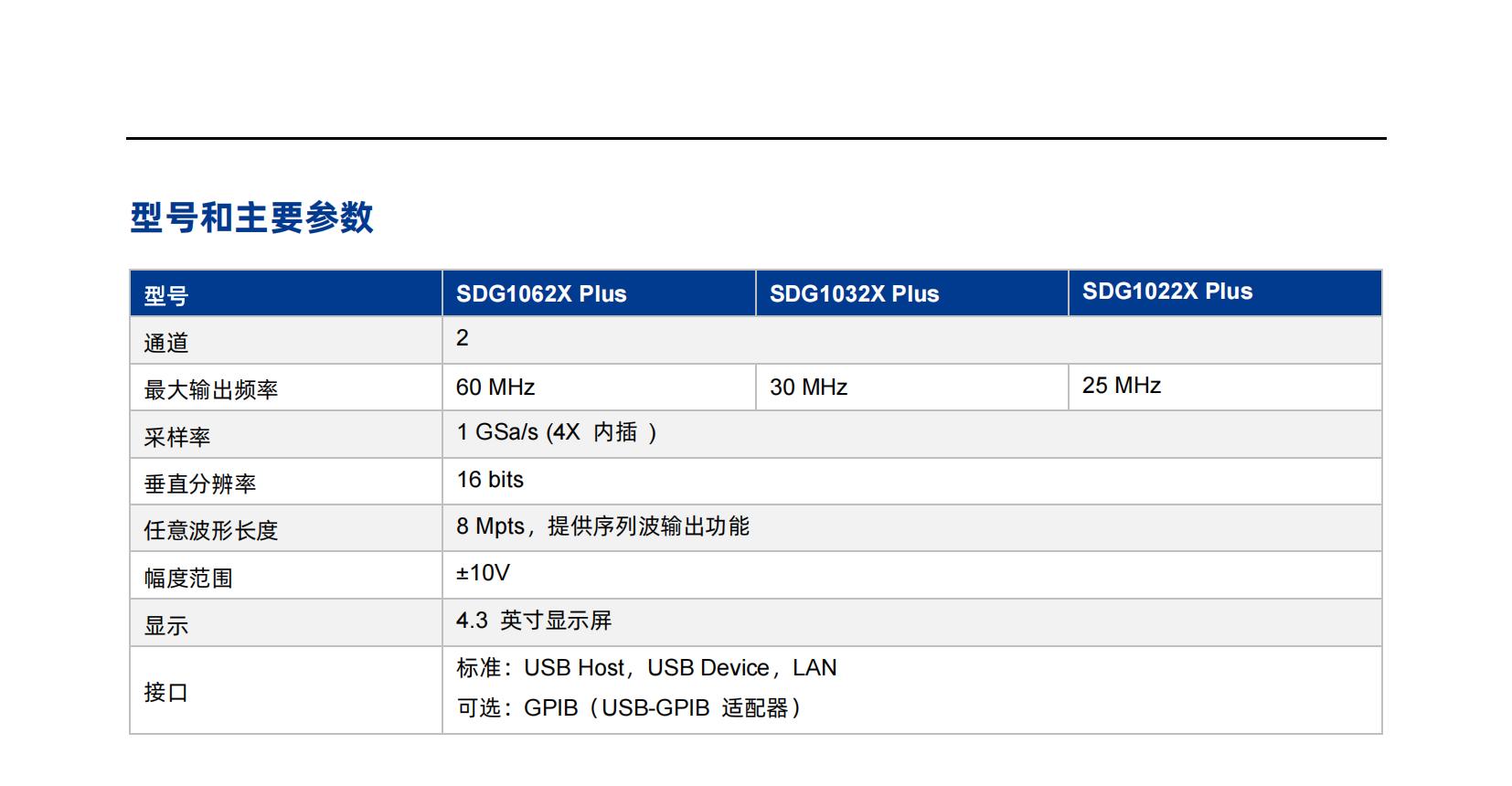Click the ±10V amplitude range value
Screen dimensions: 1512x786
point(483,573)
